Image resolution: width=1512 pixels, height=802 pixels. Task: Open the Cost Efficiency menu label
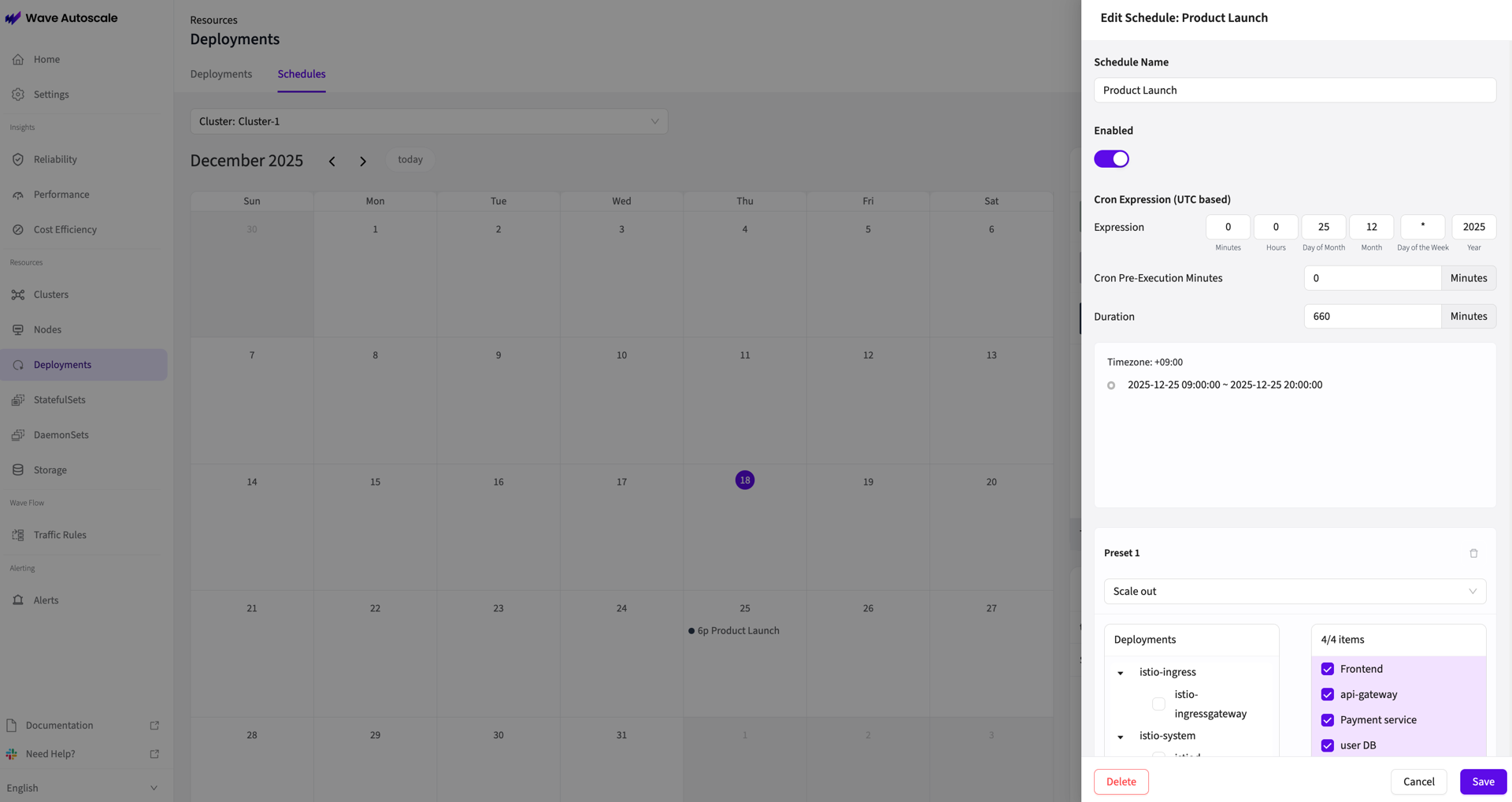(x=65, y=230)
